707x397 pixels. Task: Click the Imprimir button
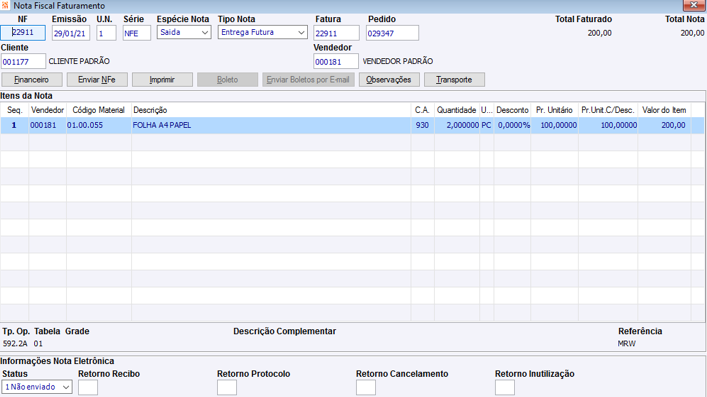point(162,80)
